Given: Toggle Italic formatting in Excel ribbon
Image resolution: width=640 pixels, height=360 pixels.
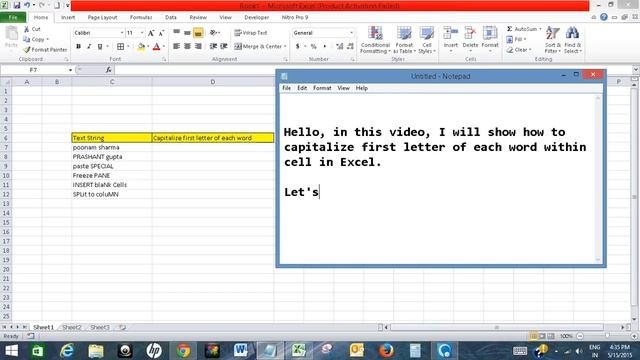Looking at the screenshot, I should pyautogui.click(x=89, y=47).
